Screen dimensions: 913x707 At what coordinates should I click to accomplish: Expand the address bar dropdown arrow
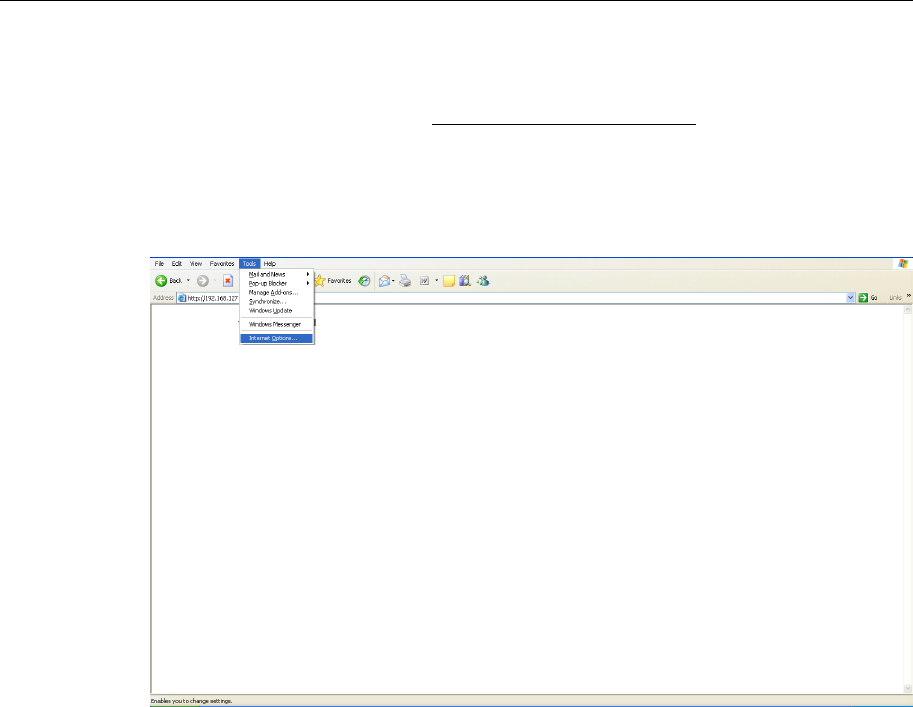click(x=851, y=298)
